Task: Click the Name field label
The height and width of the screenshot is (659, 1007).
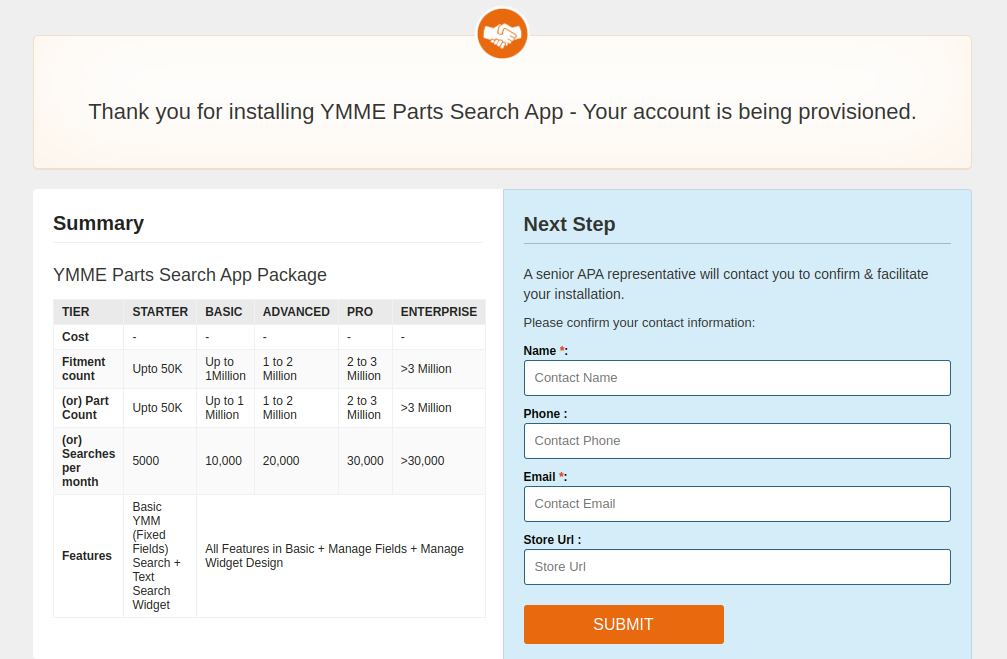Action: tap(545, 351)
